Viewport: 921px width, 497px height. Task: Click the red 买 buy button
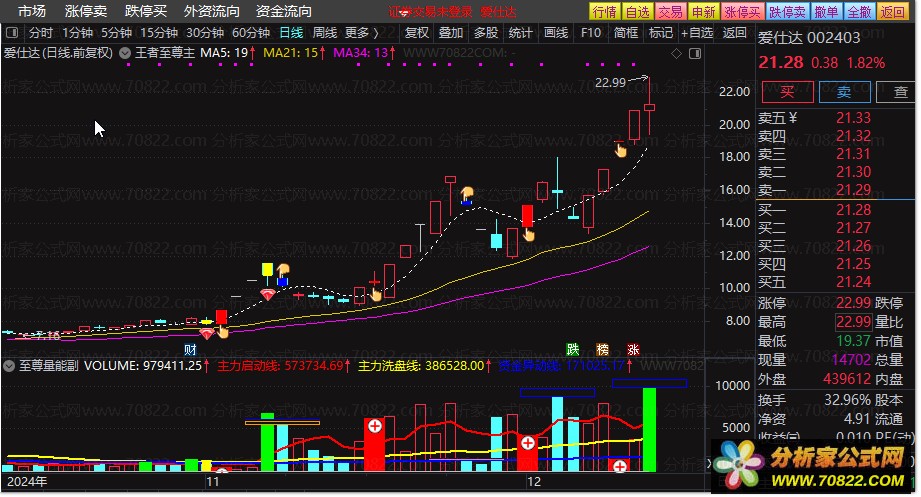787,92
